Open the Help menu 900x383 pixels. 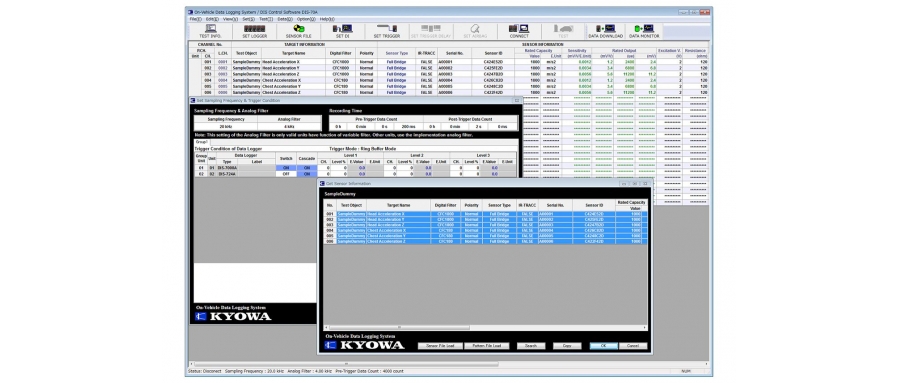pos(327,19)
